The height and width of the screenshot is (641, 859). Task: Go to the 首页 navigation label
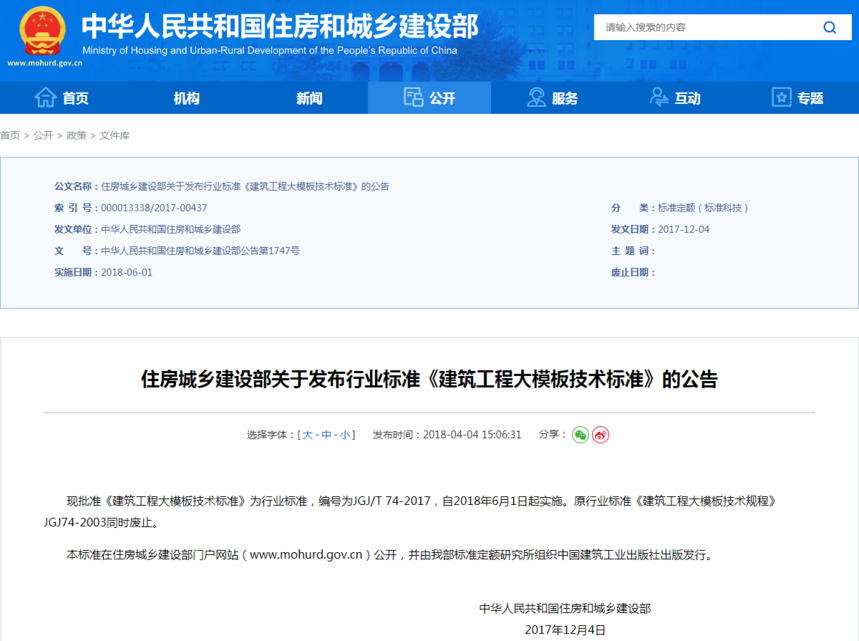point(76,98)
